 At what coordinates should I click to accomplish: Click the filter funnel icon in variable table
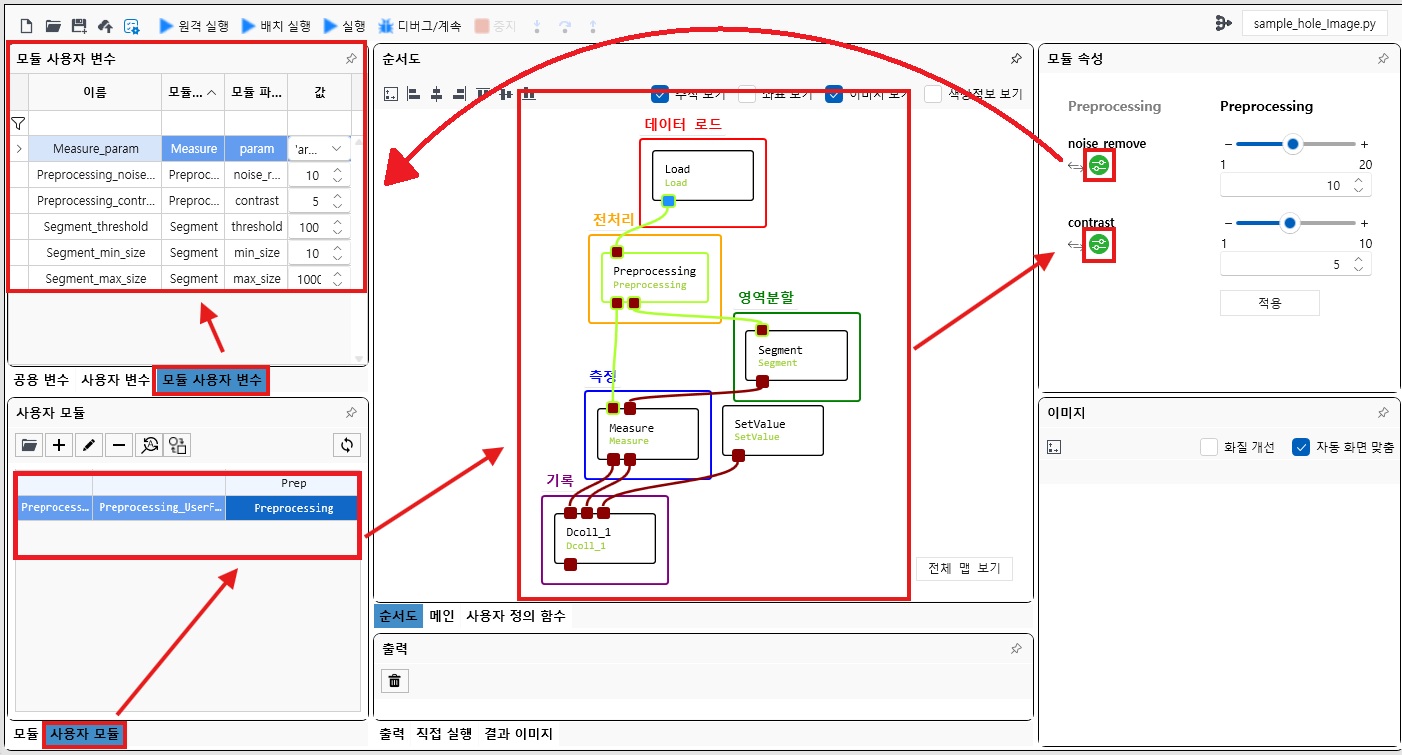coord(18,123)
